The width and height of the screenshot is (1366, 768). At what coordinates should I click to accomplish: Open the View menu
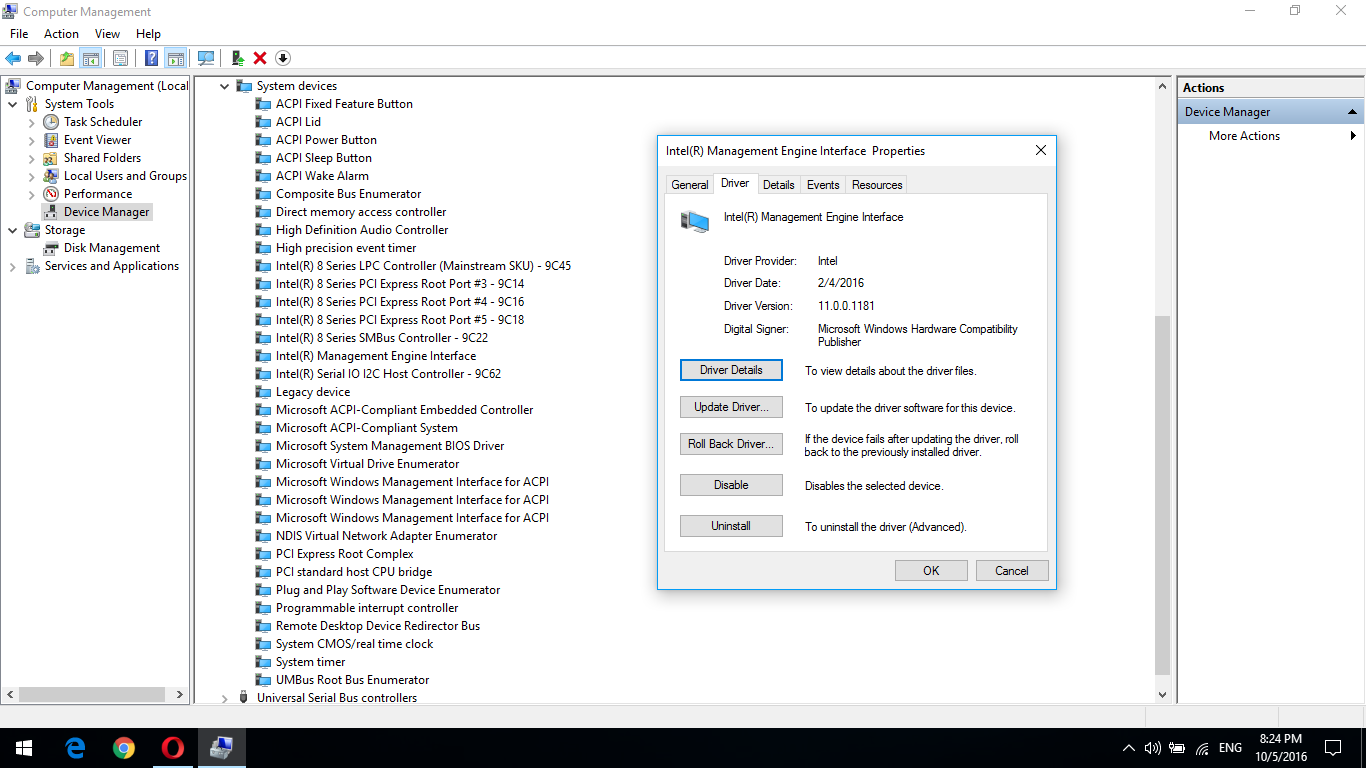(x=107, y=34)
